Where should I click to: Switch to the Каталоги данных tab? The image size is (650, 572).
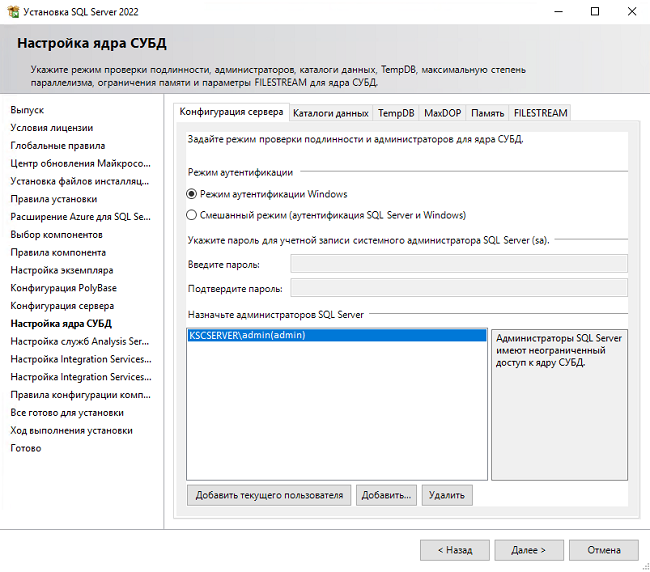pyautogui.click(x=331, y=113)
